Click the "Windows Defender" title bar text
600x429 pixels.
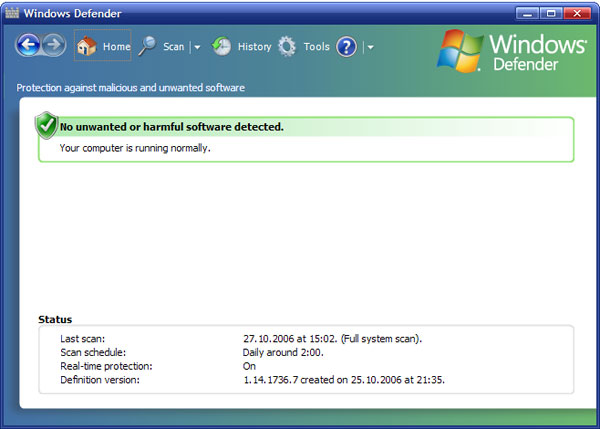72,13
